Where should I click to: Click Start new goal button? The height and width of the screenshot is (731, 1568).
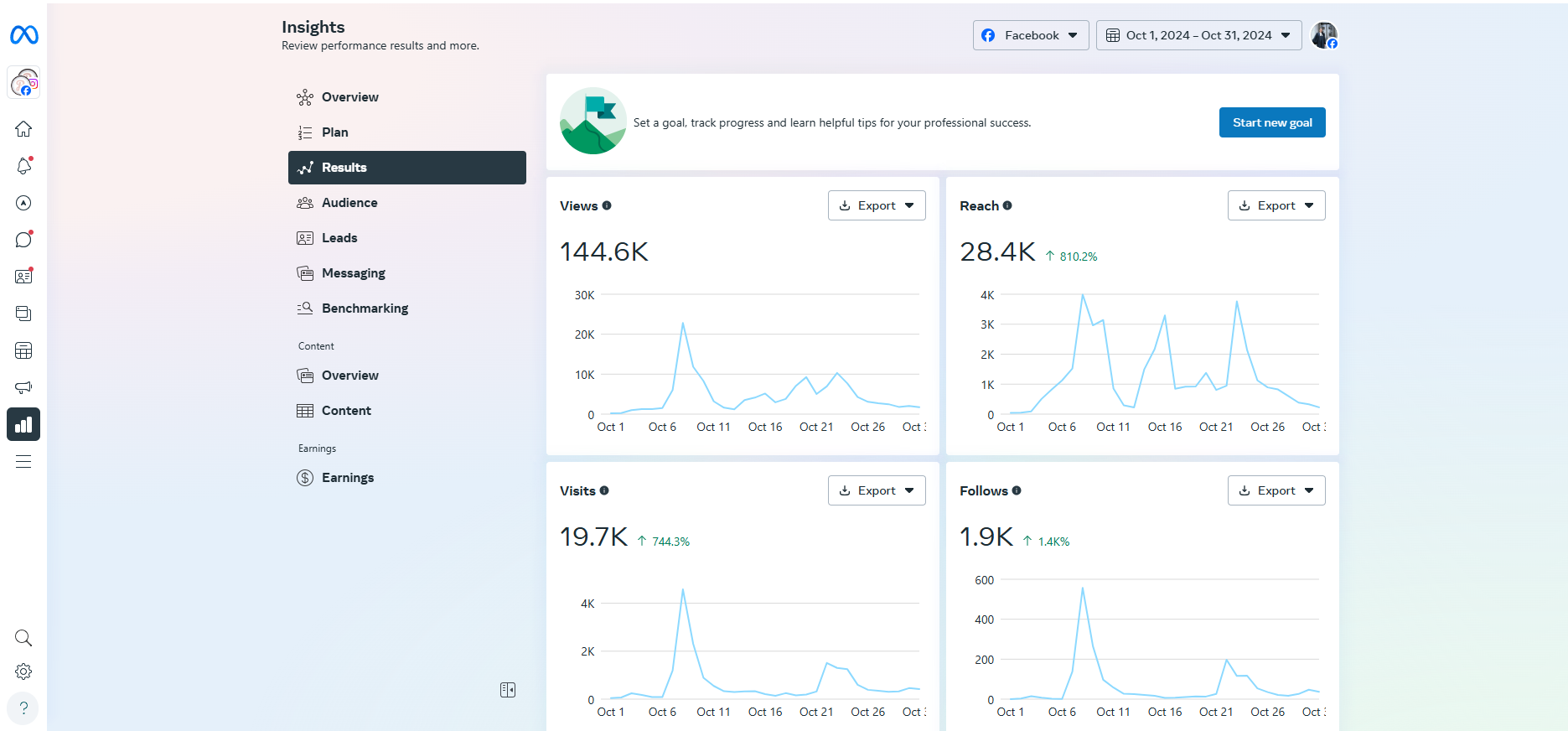(x=1271, y=122)
